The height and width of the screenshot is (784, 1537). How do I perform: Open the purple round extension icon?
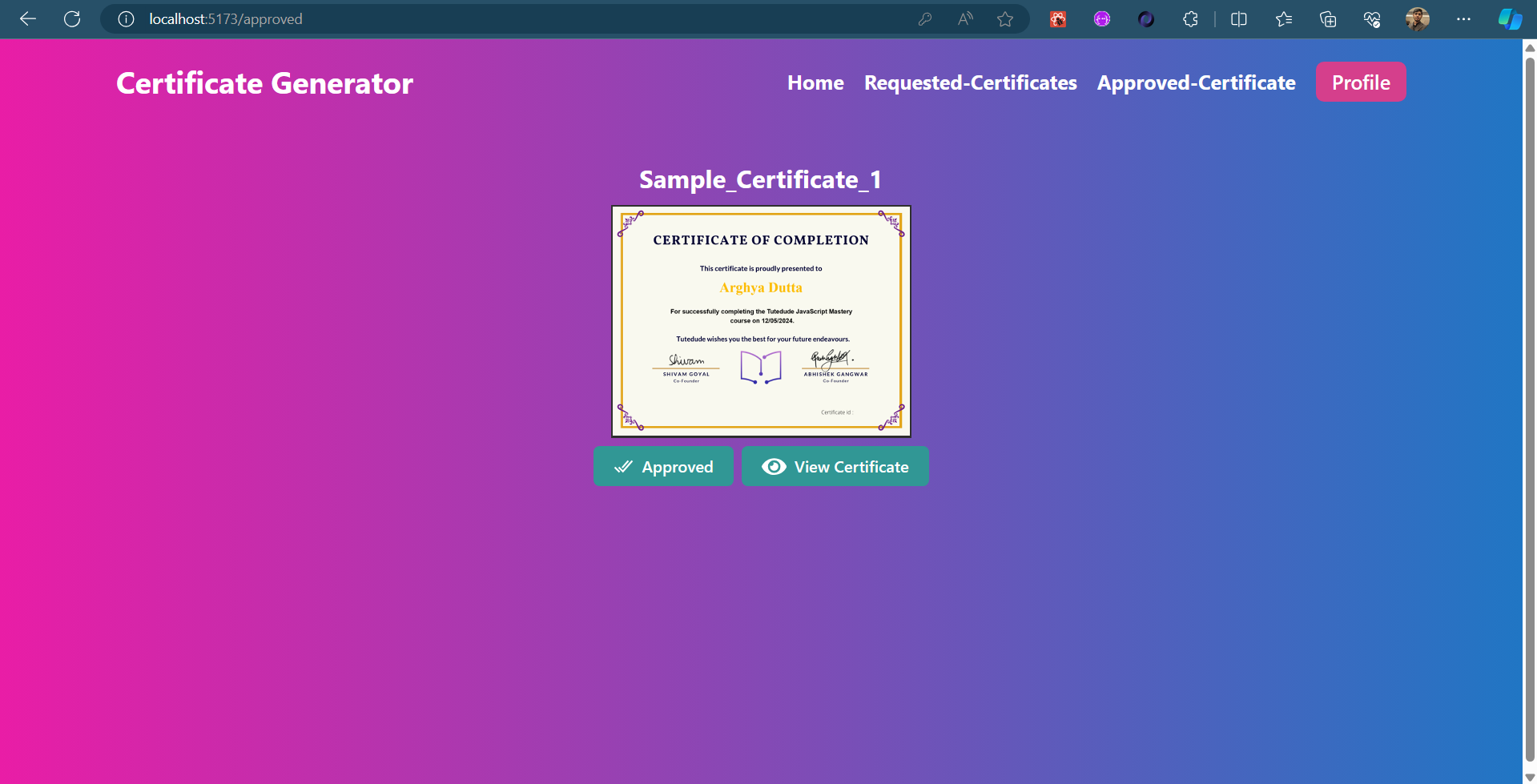point(1102,19)
